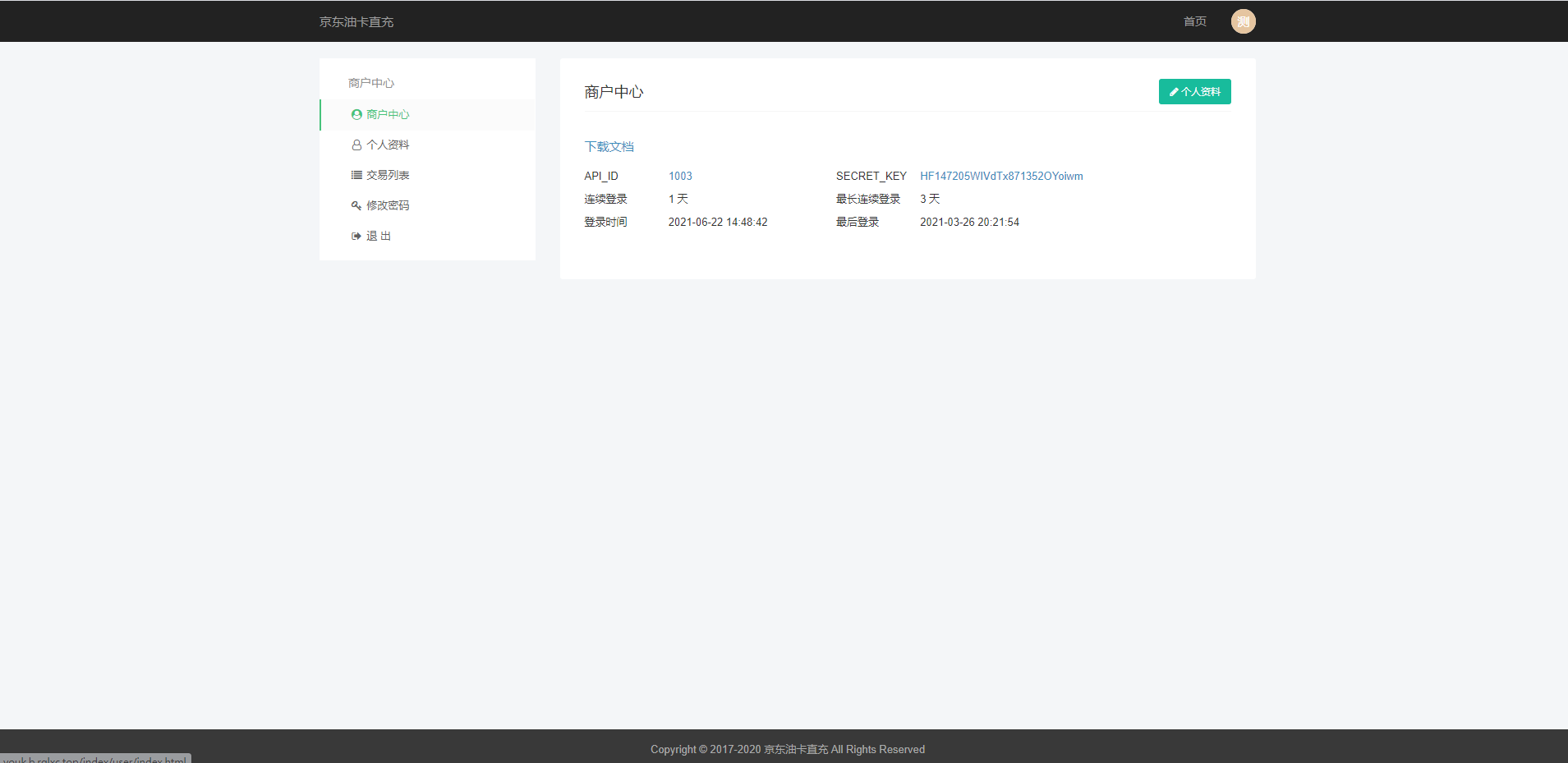Click the user circle icon beside sidebar 商户中心

(x=356, y=115)
